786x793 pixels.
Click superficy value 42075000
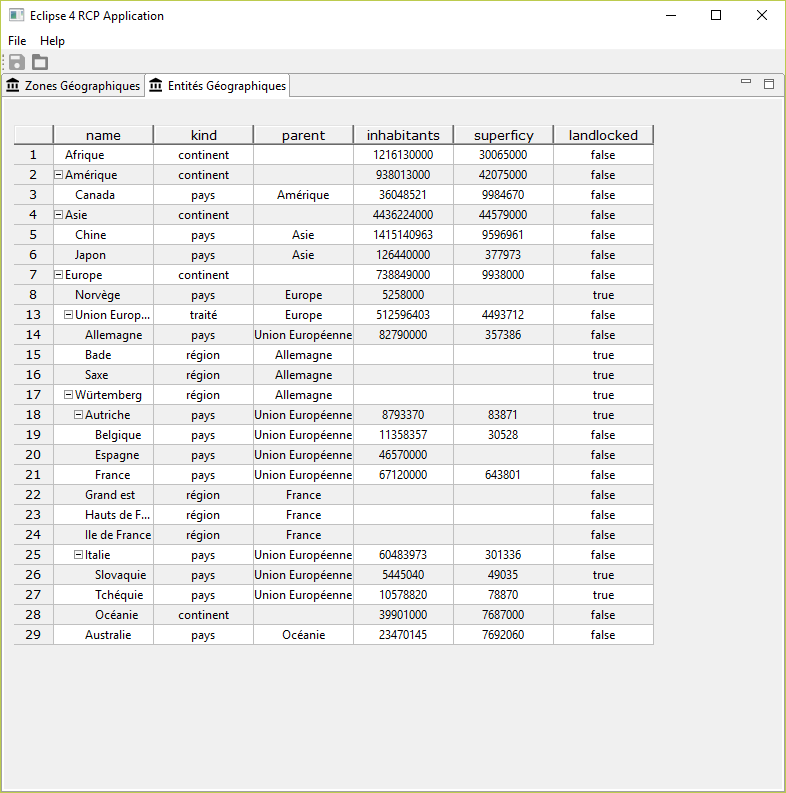point(503,174)
